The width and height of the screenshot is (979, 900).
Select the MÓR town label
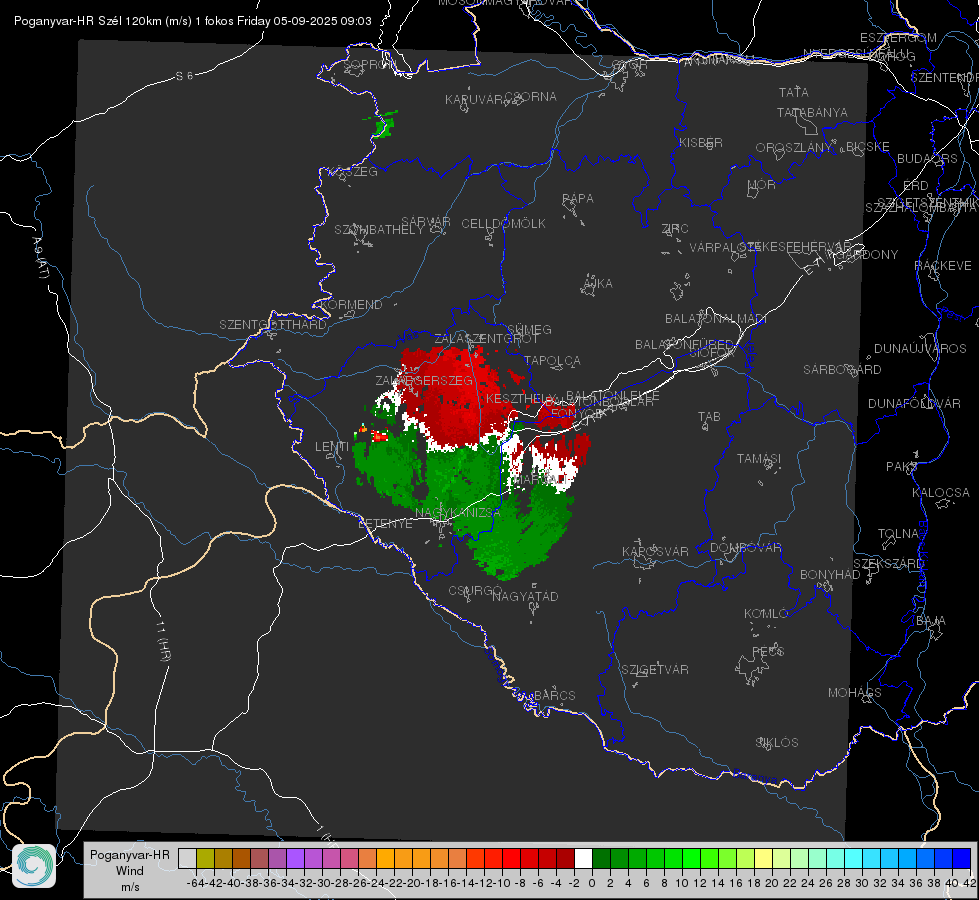[762, 184]
